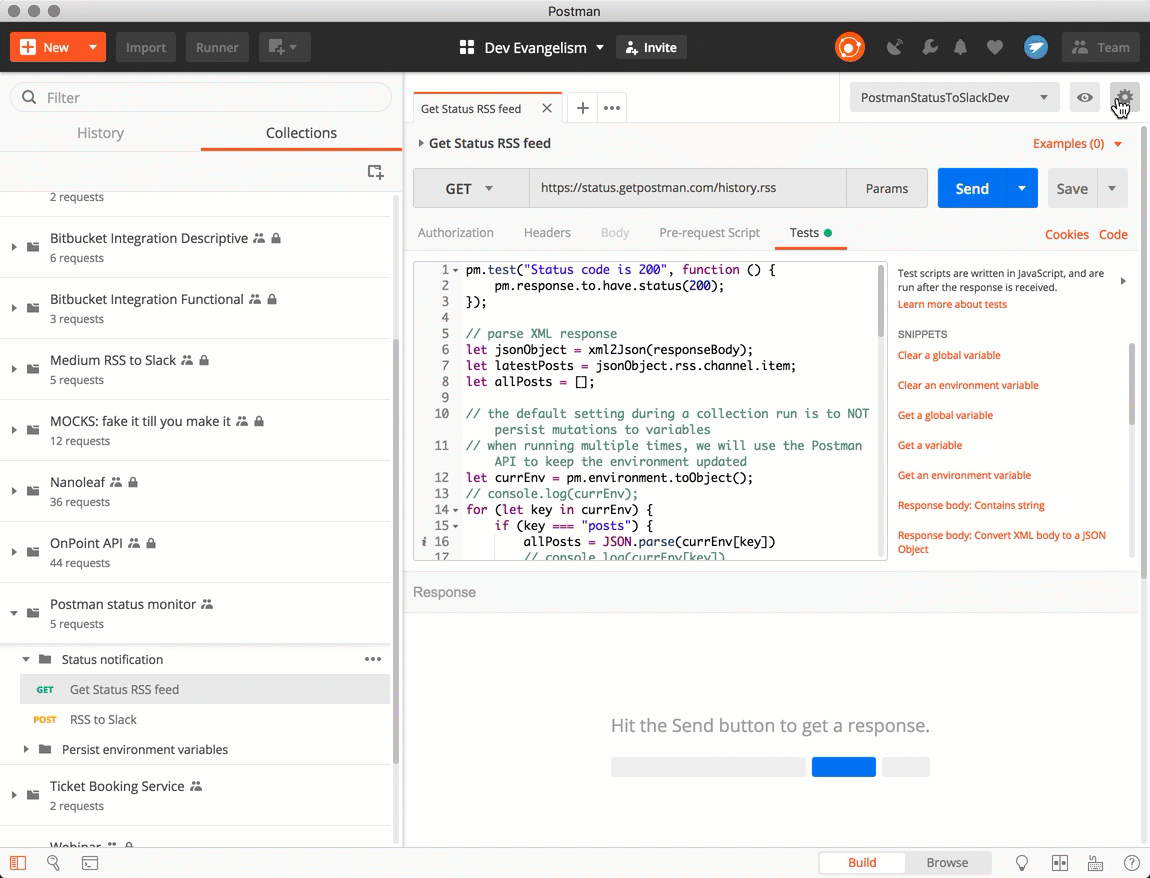Open the notifications bell
Screen dimensions: 1150x878
click(960, 48)
